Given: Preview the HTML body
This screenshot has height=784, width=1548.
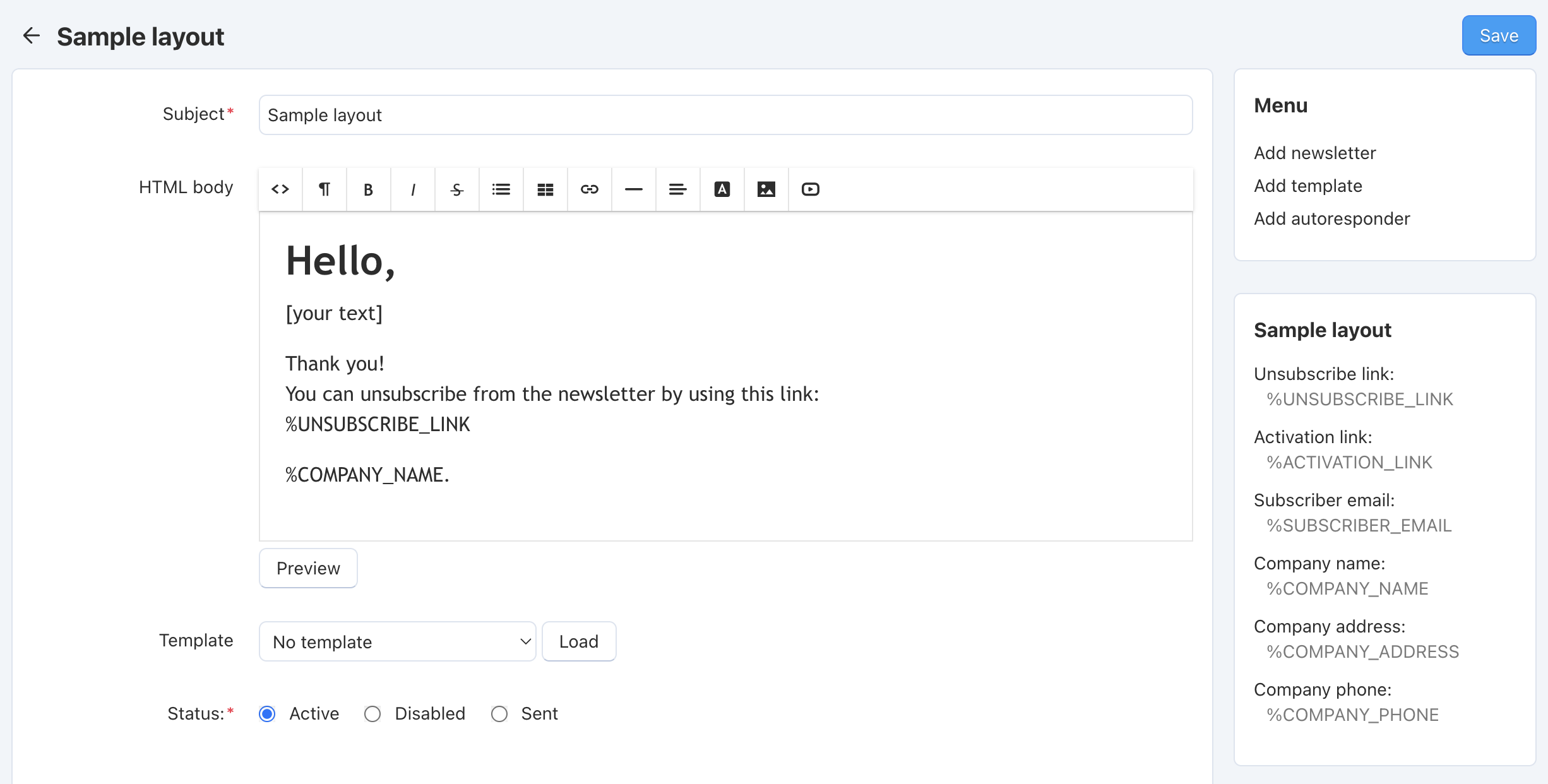Looking at the screenshot, I should coord(308,568).
